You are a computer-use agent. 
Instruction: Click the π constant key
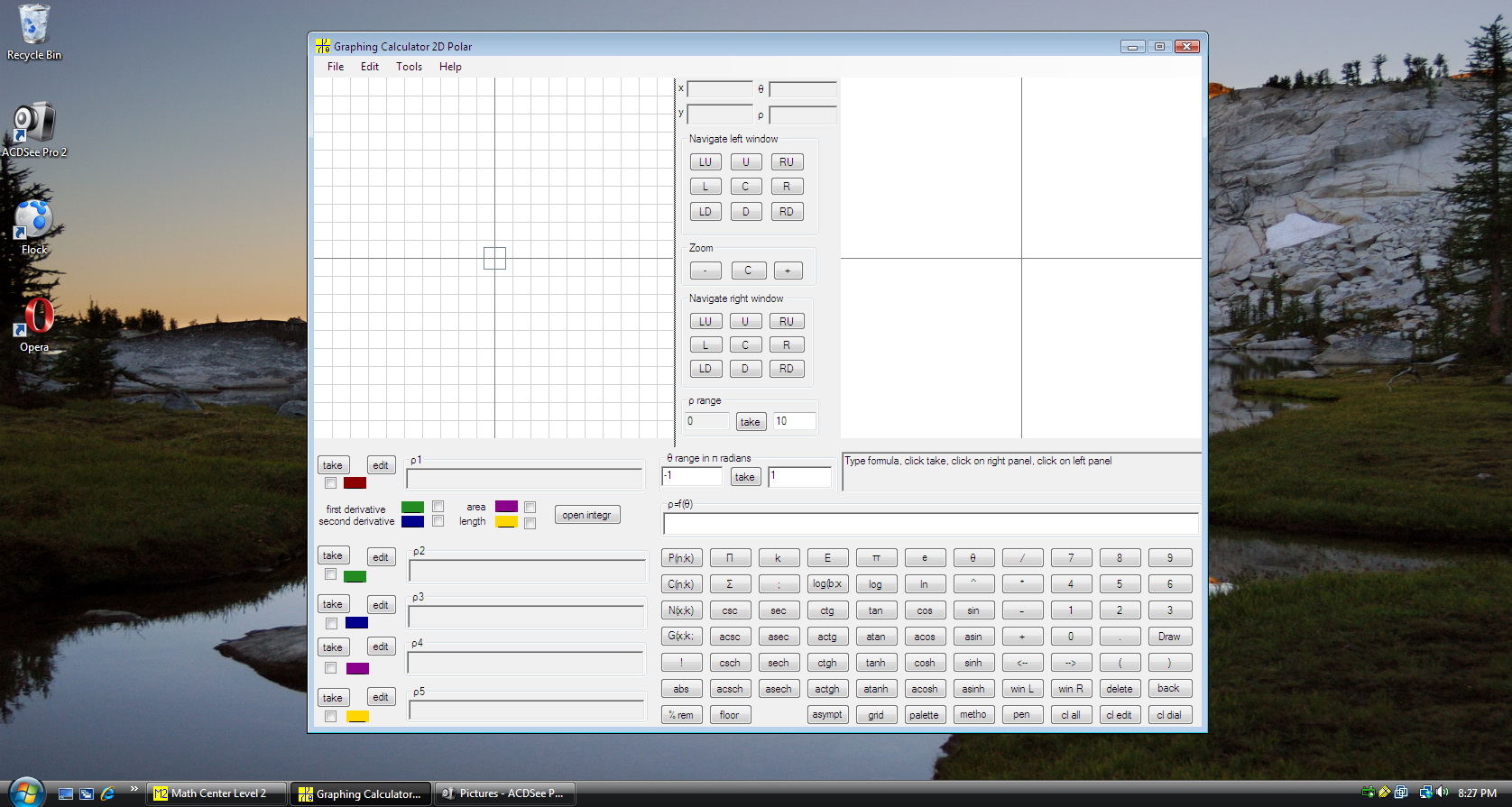(876, 558)
